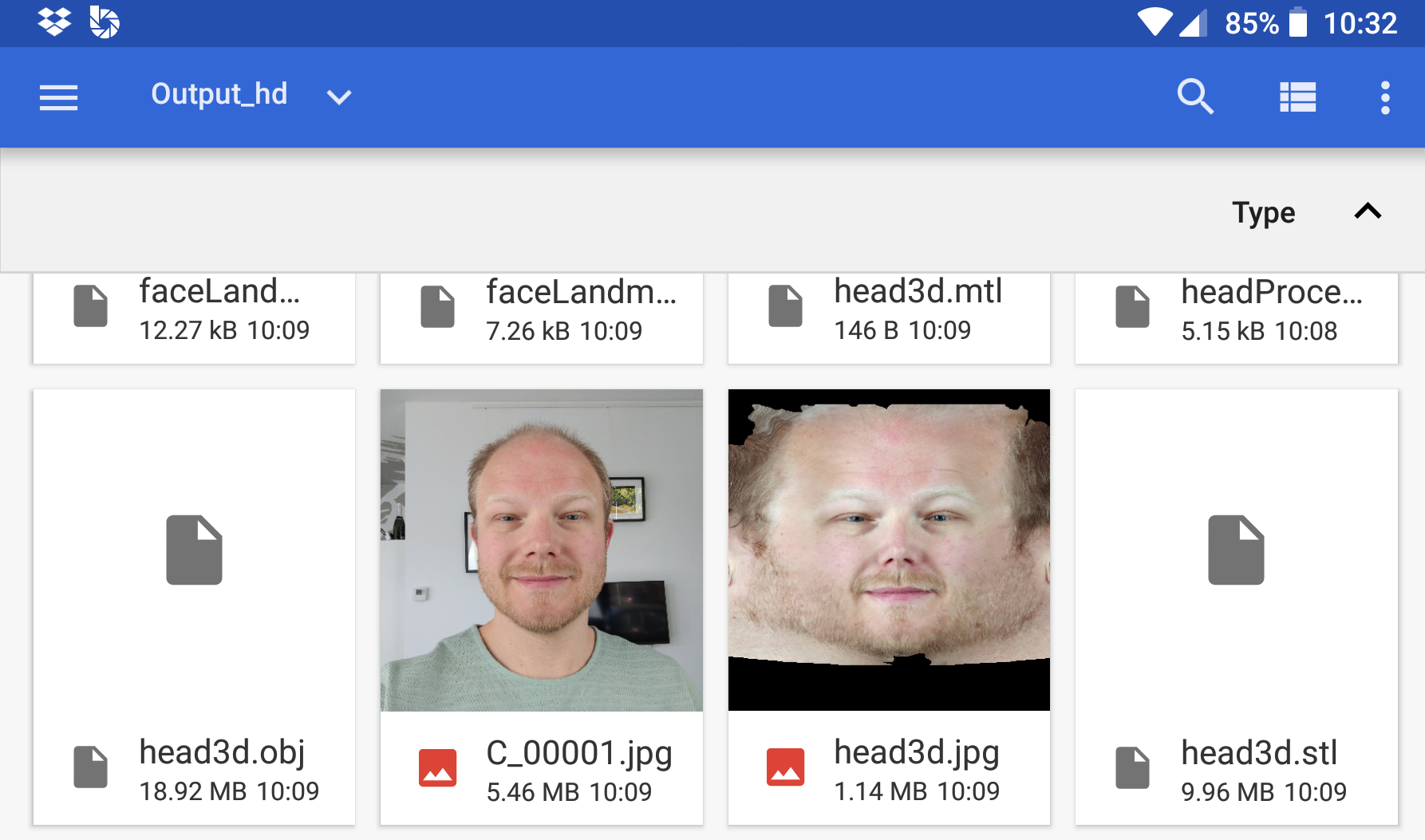Tap the search magnifier icon
The image size is (1425, 840).
[1194, 97]
